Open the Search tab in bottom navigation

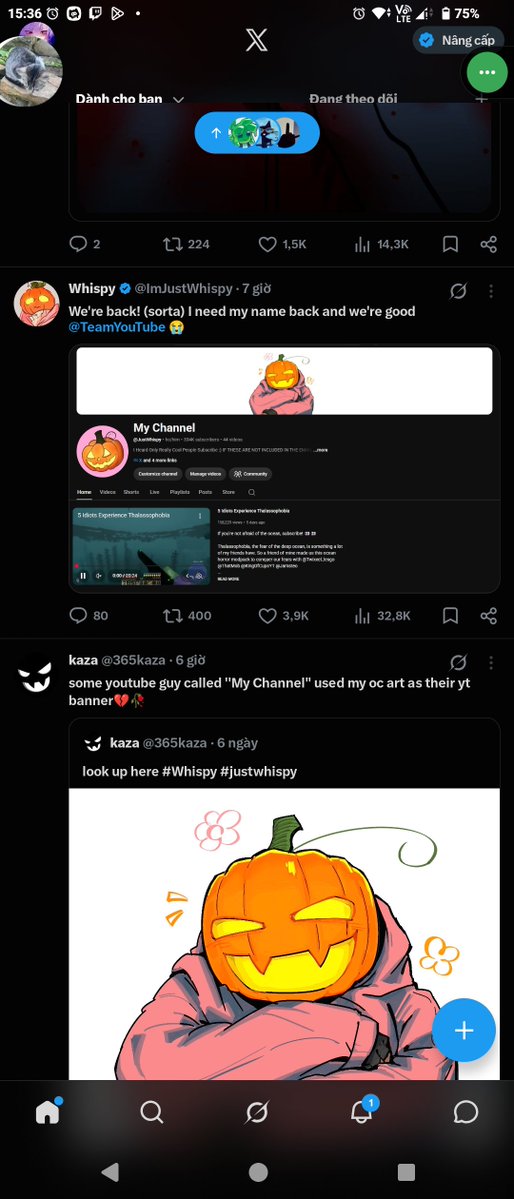tap(151, 1112)
